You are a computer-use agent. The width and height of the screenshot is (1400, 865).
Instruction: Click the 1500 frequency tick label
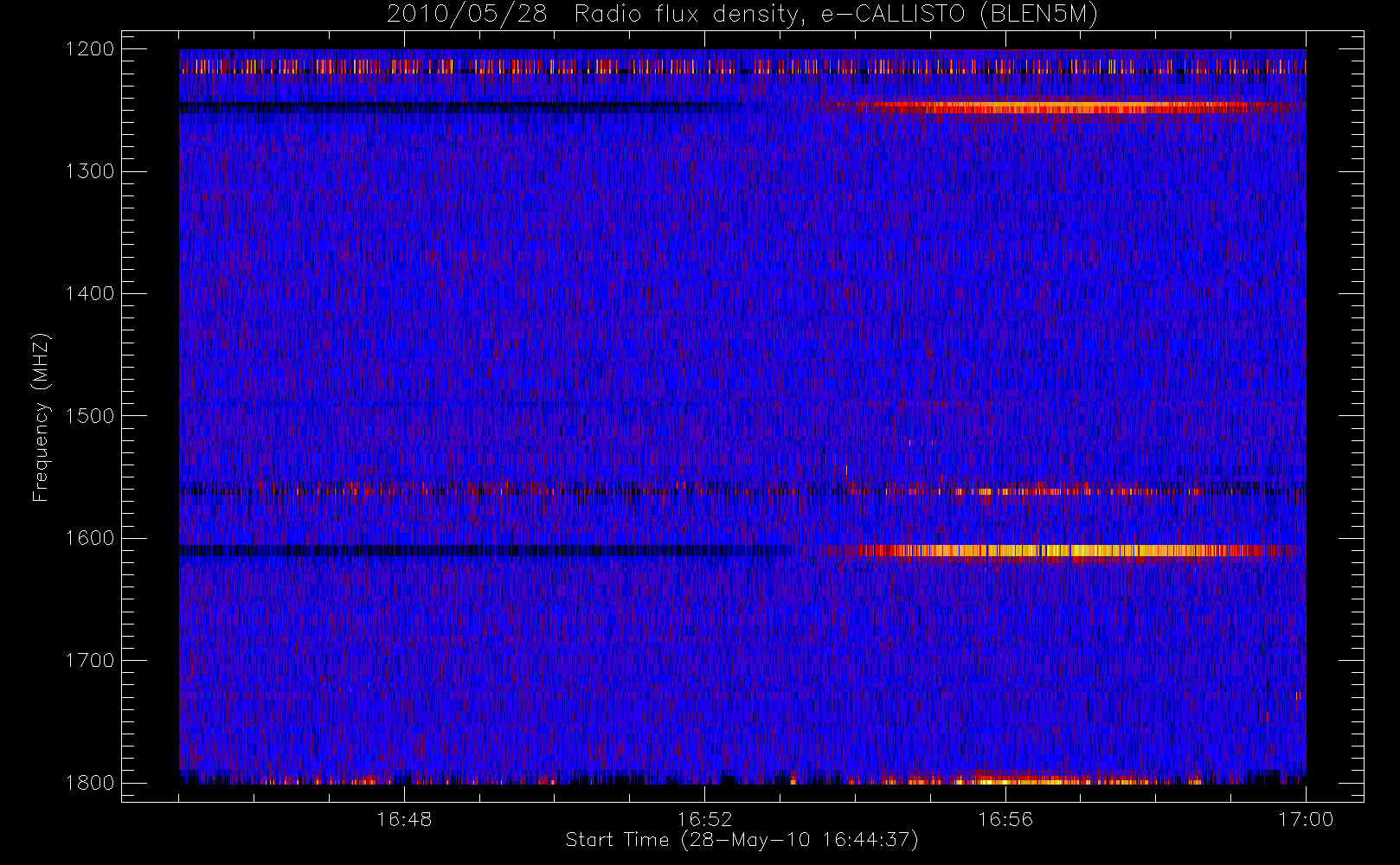pyautogui.click(x=90, y=416)
